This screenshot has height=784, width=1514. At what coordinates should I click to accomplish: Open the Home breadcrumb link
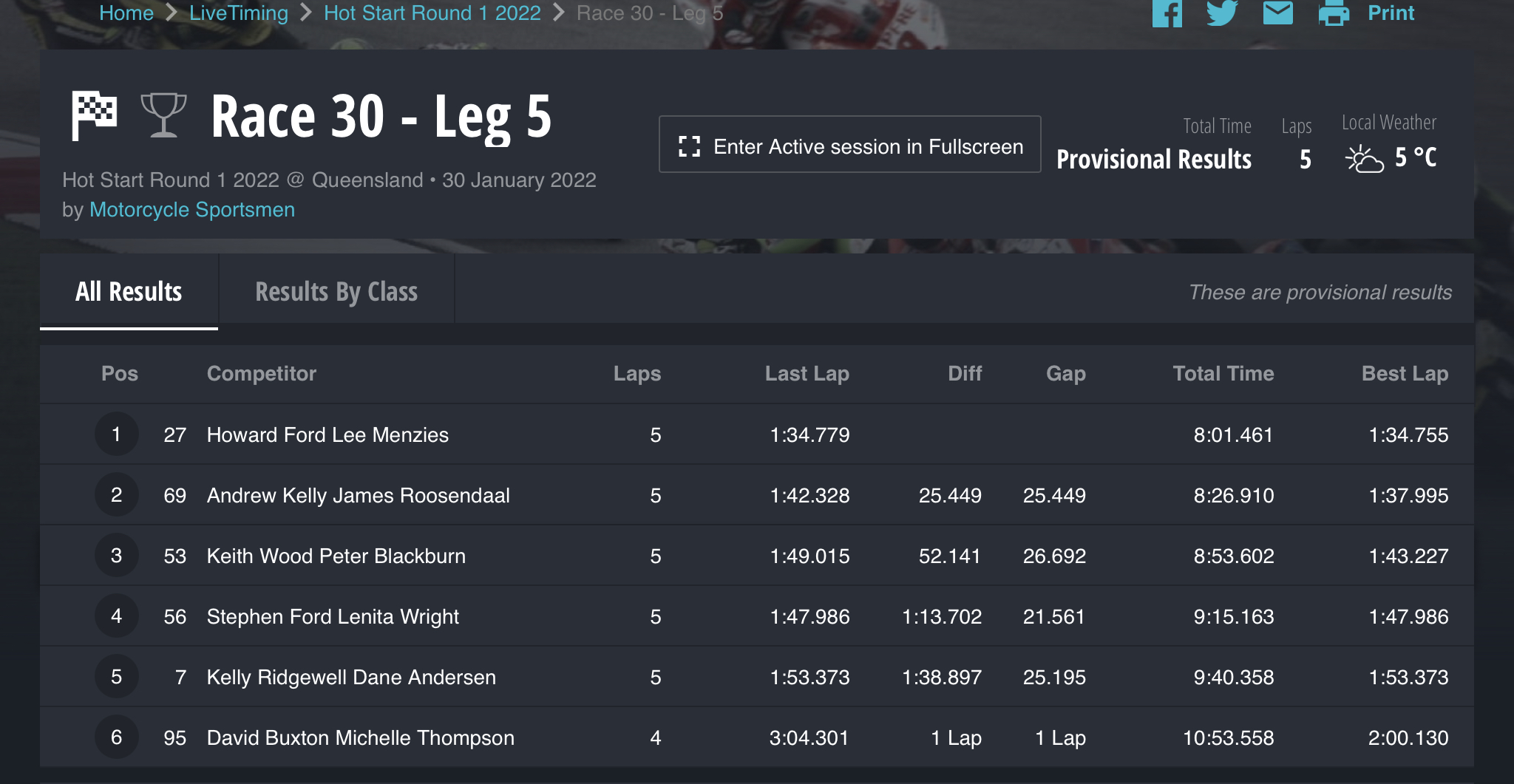[126, 13]
